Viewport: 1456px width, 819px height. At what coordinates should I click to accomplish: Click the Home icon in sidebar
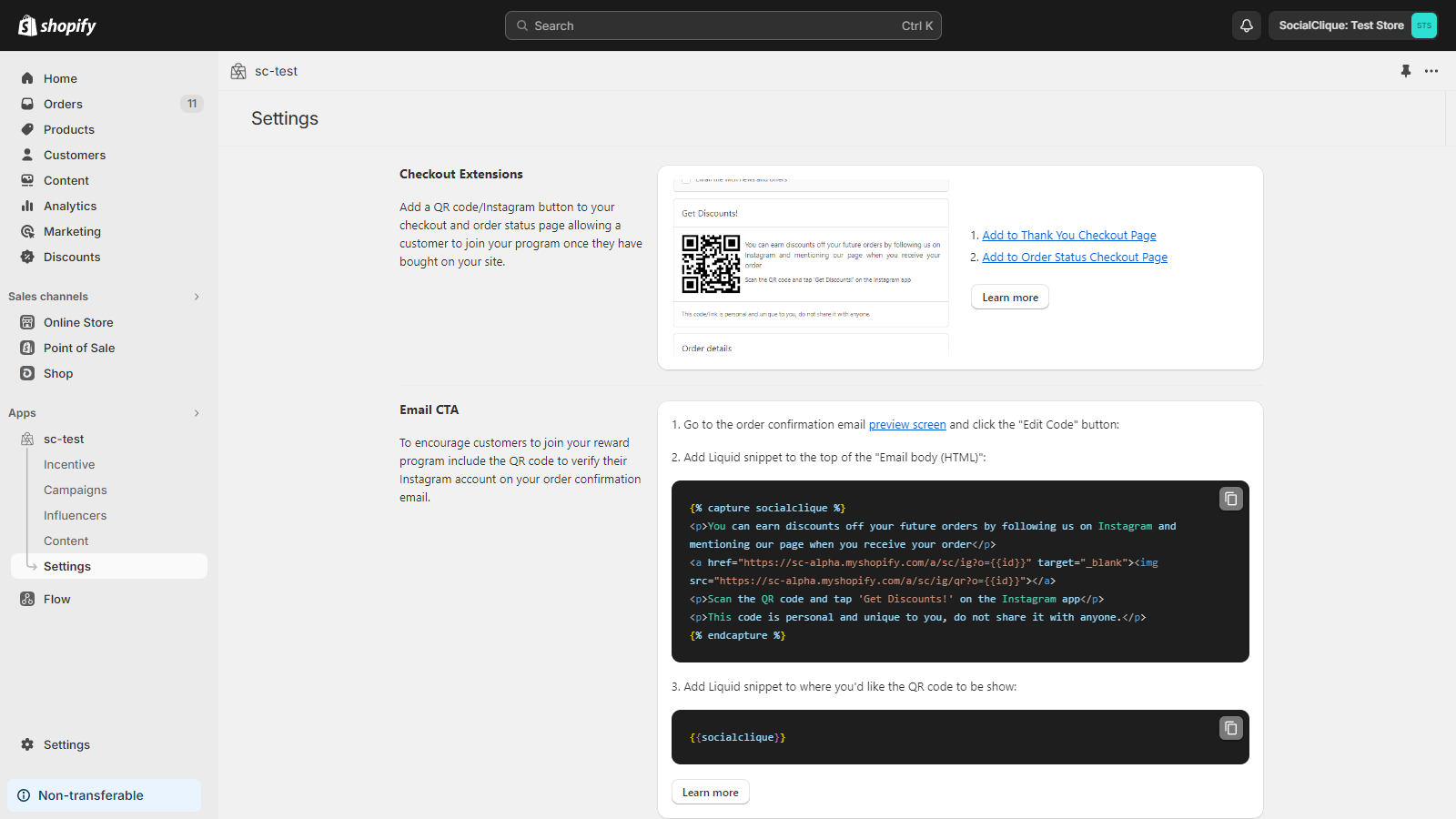[x=27, y=78]
